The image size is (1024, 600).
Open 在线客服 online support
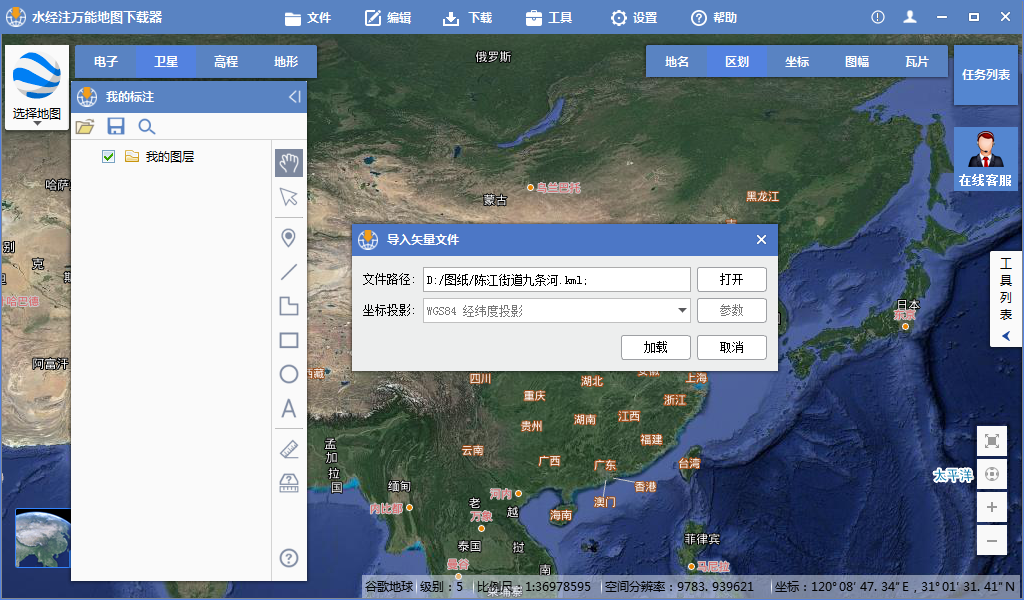pos(985,159)
